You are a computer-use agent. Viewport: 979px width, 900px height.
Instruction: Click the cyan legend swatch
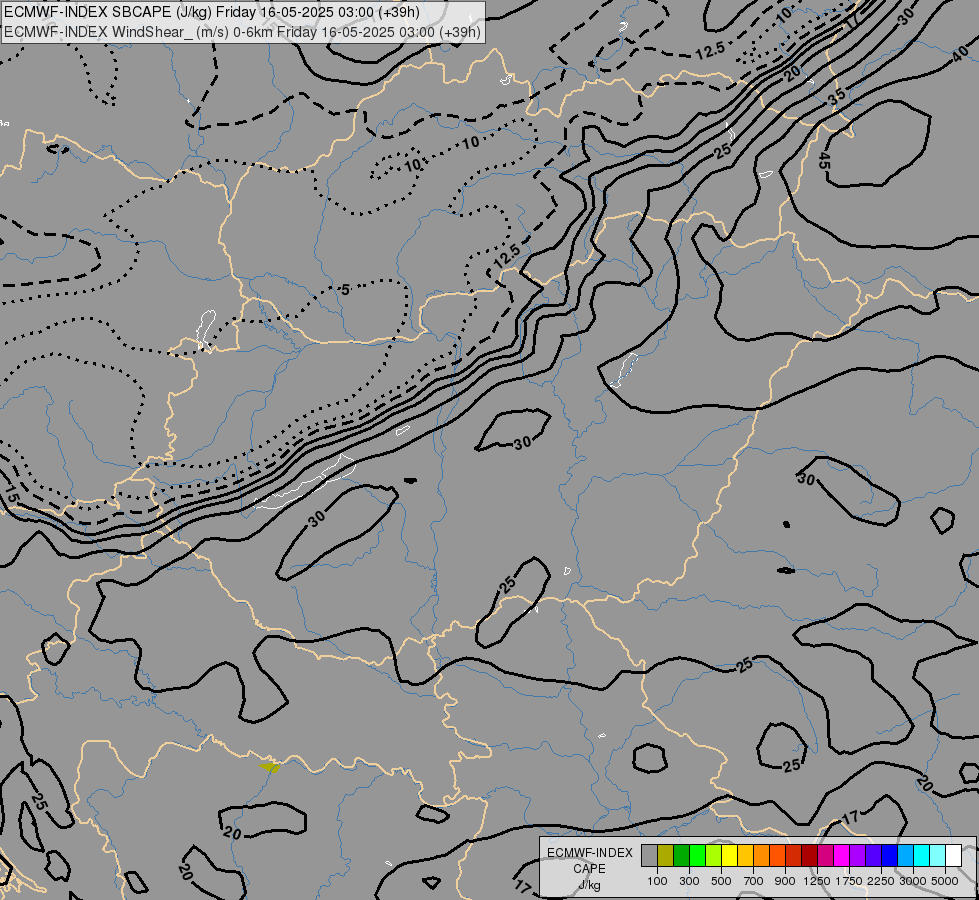coord(921,855)
